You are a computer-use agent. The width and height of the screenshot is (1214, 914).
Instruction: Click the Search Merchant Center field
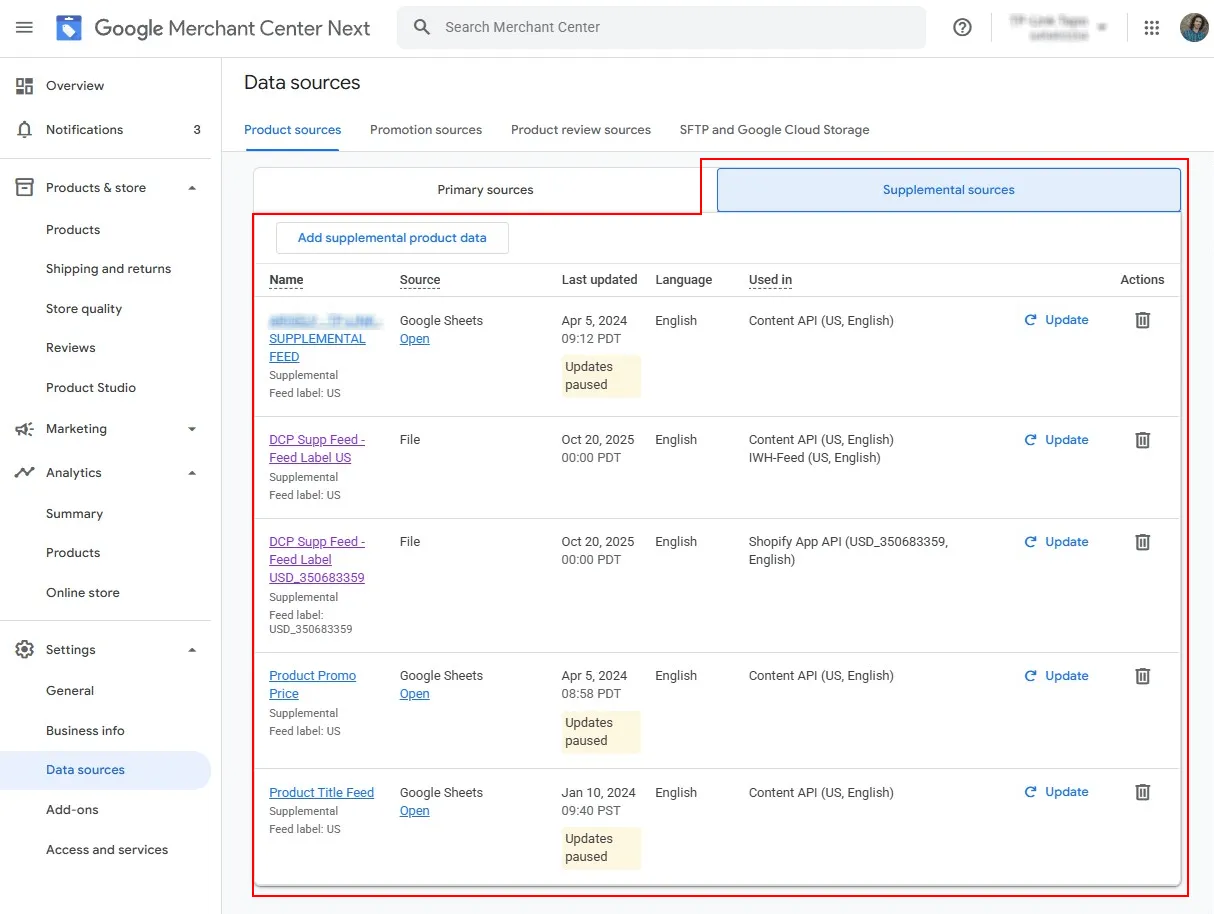(660, 27)
